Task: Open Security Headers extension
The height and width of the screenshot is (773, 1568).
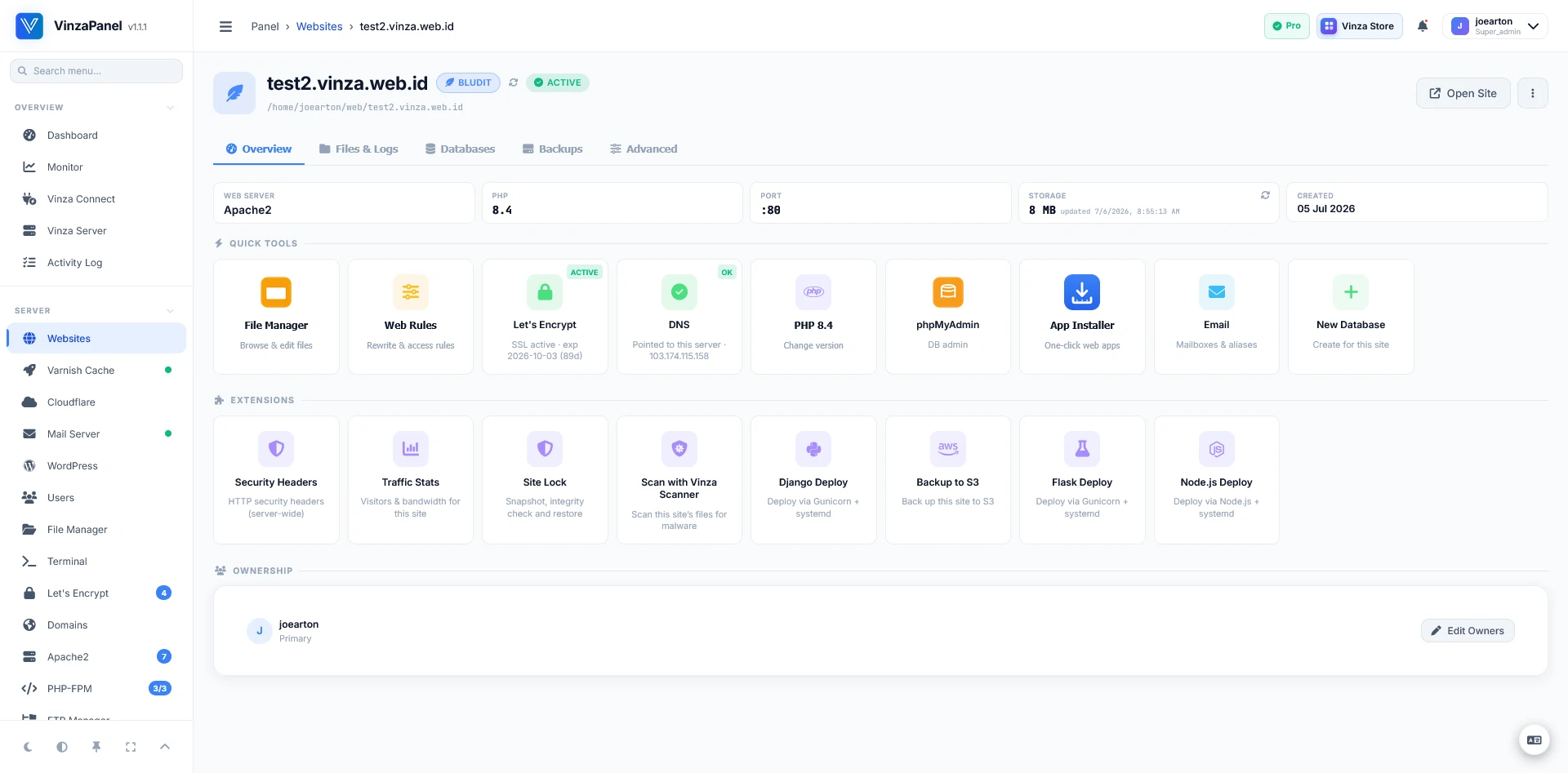Action: 276,480
